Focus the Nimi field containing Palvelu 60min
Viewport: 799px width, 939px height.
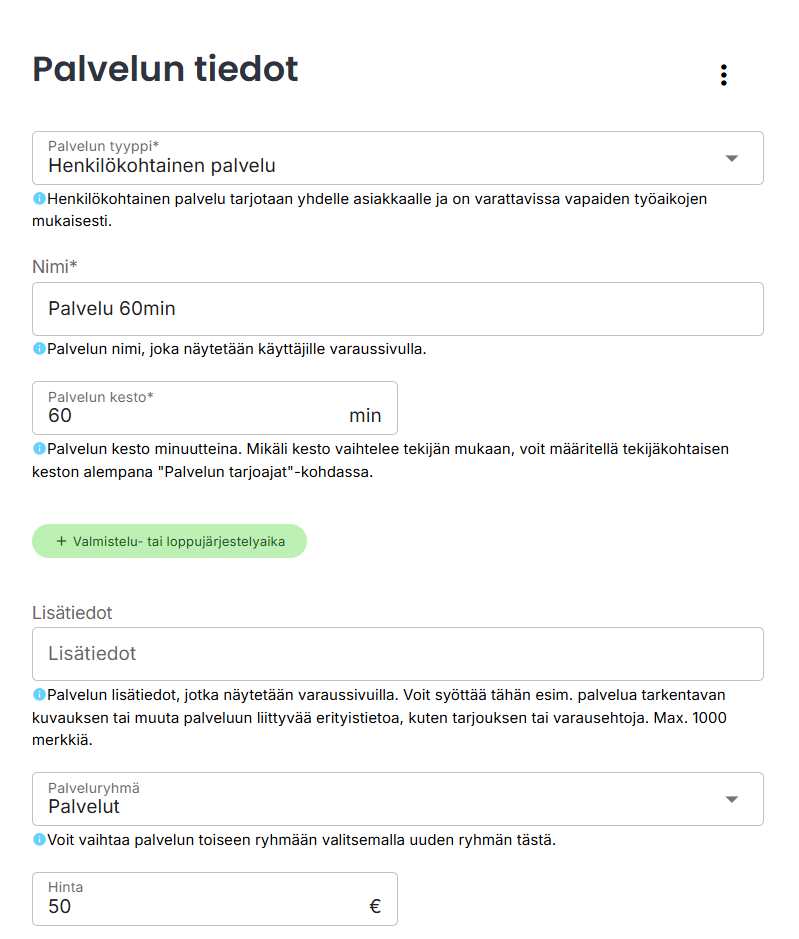point(398,309)
